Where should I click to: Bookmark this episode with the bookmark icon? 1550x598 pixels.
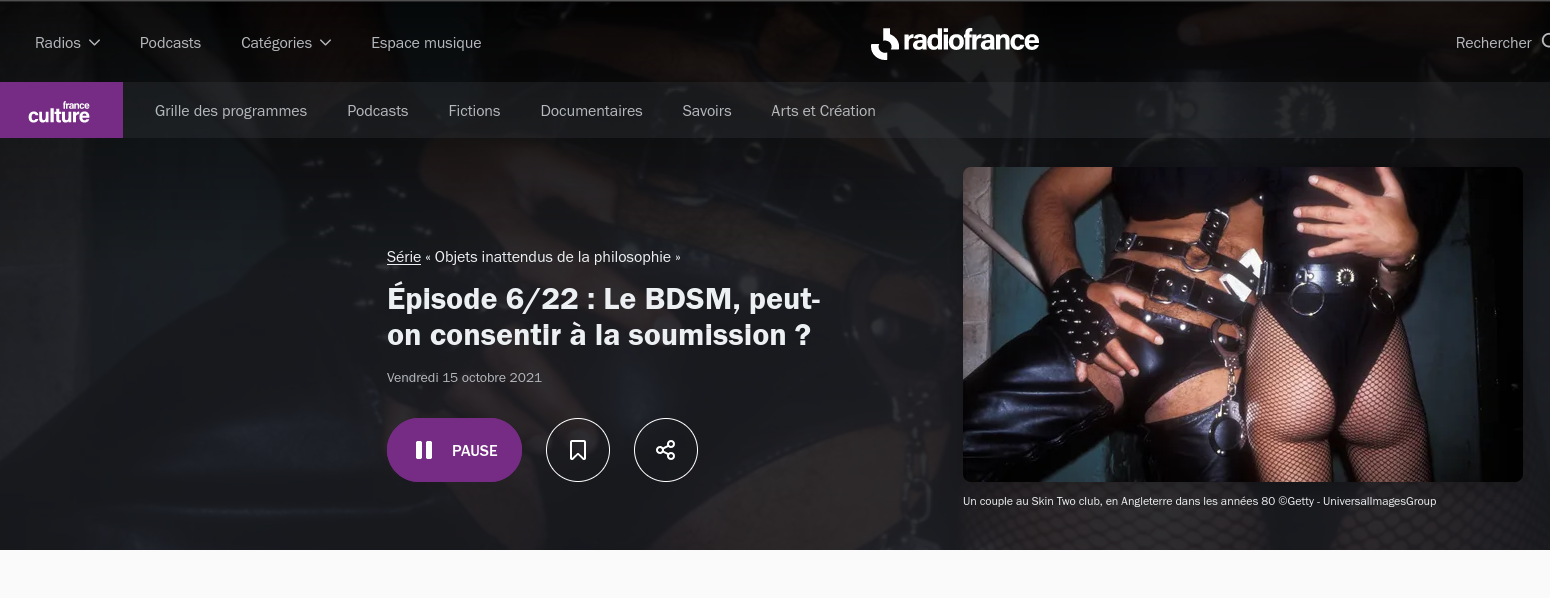coord(578,450)
